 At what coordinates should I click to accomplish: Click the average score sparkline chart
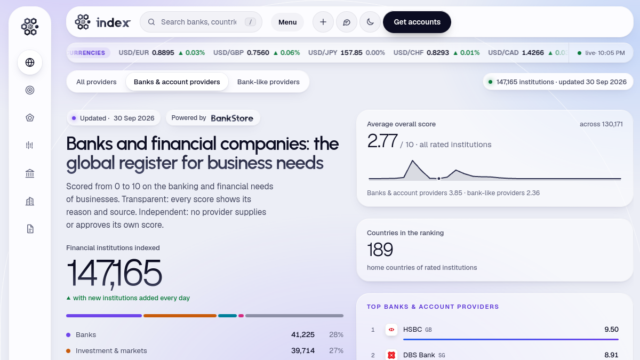(x=494, y=170)
